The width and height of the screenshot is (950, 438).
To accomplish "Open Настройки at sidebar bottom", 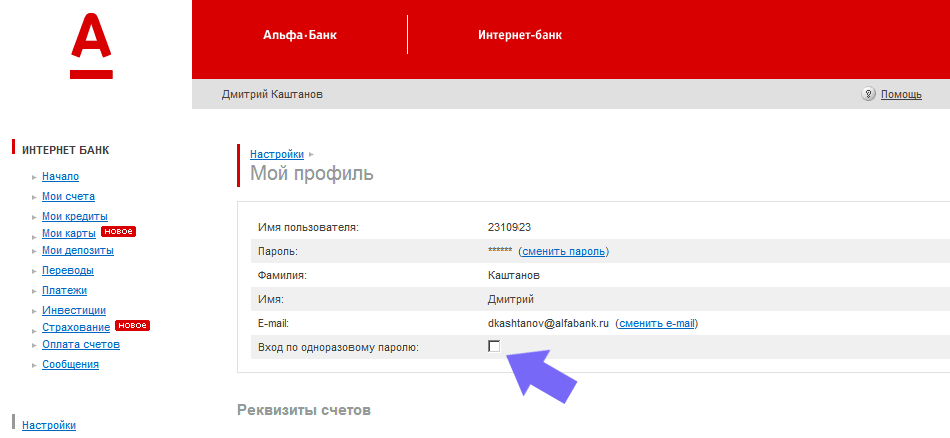I will 49,425.
